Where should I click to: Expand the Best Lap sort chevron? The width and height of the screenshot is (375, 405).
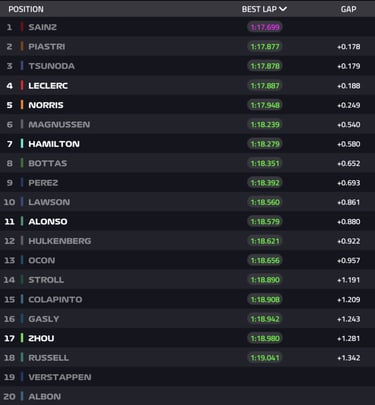283,9
